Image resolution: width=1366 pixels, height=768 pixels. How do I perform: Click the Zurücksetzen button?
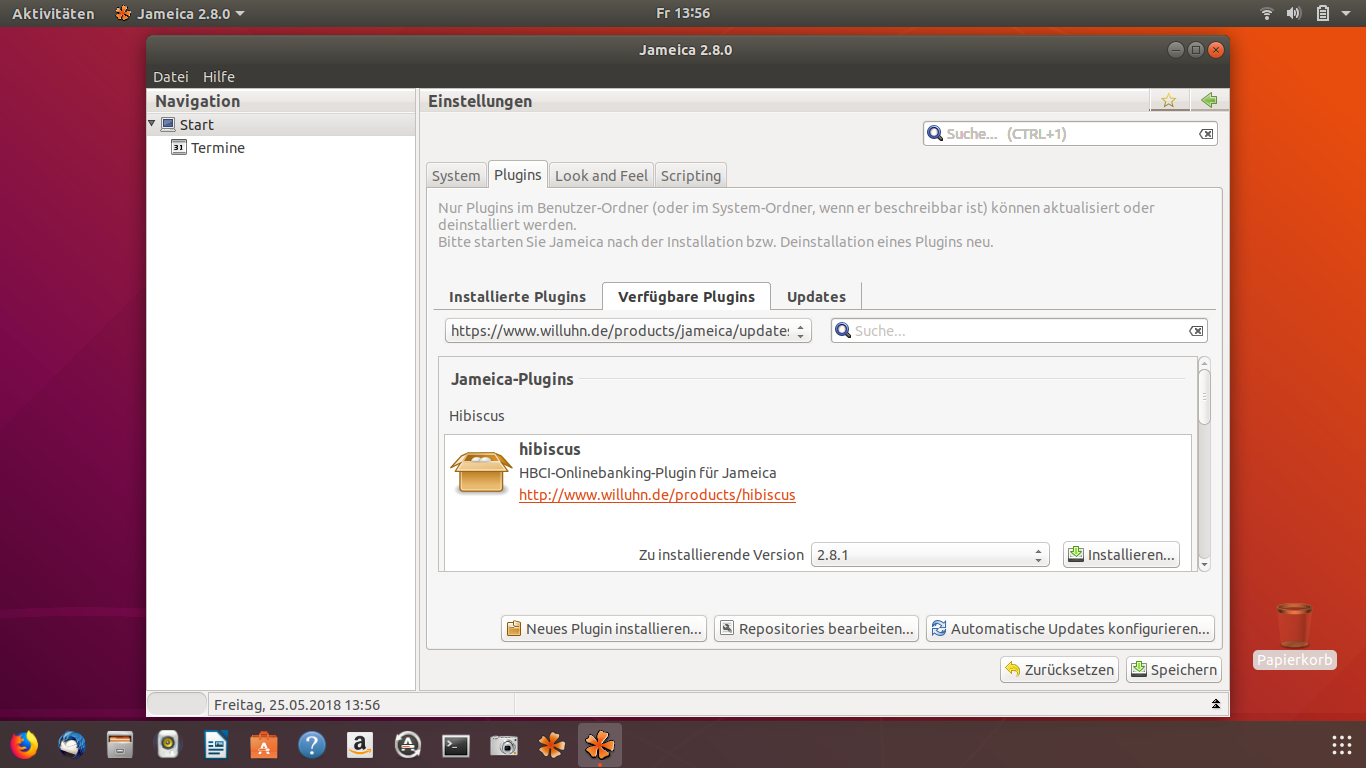coord(1060,670)
